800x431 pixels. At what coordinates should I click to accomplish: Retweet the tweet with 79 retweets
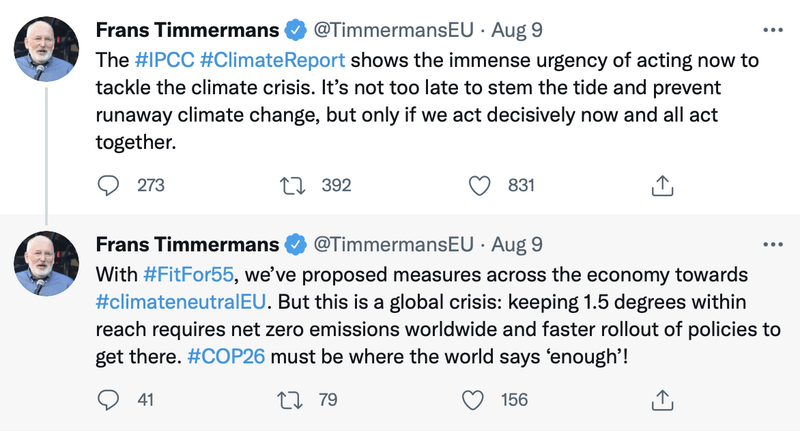coord(290,400)
